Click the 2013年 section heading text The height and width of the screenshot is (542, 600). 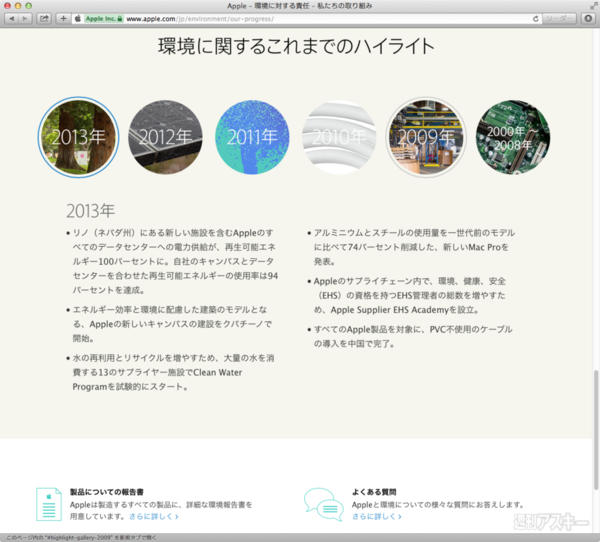[91, 211]
